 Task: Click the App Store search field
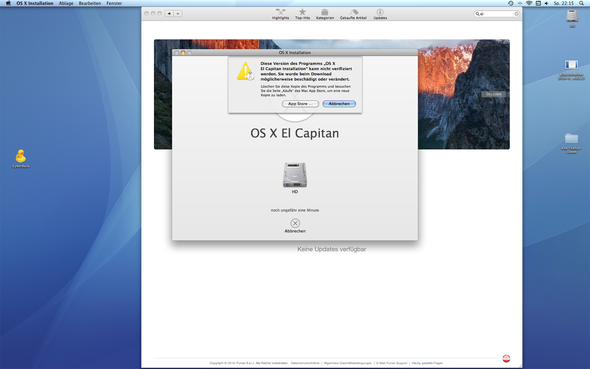496,14
